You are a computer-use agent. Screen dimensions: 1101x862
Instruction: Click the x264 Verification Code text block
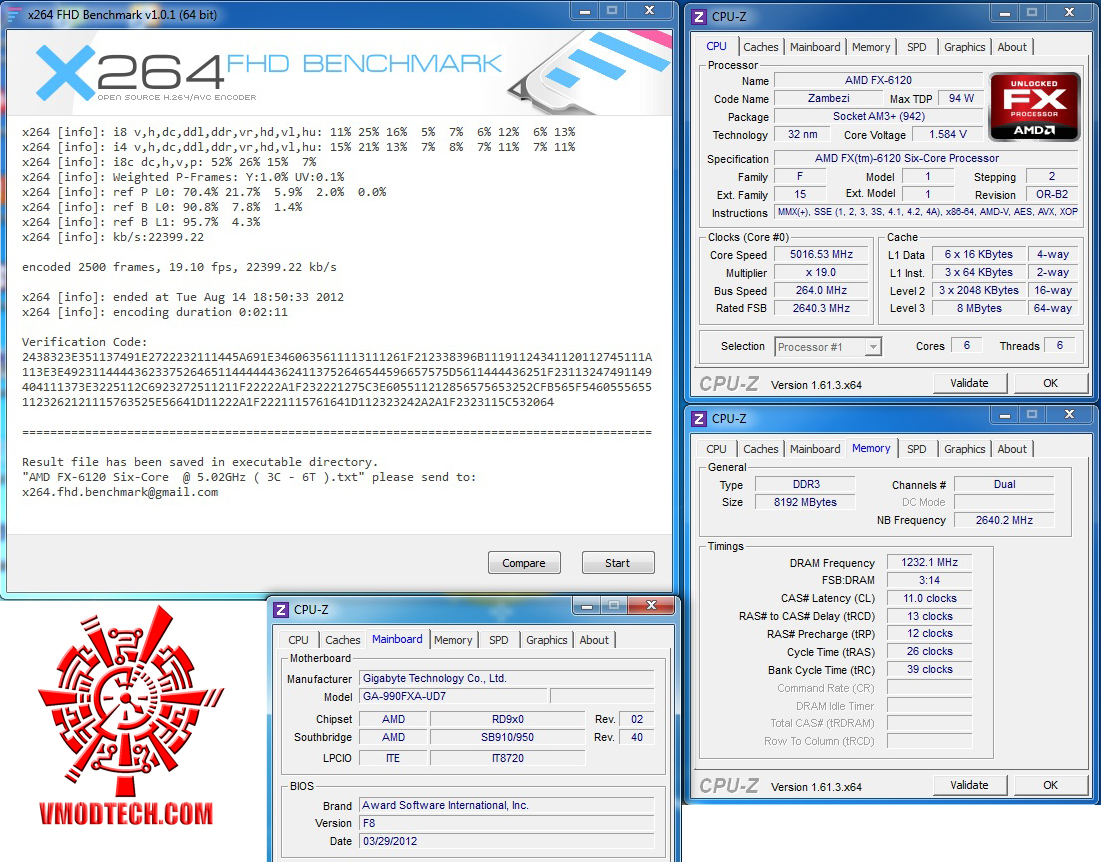(337, 379)
